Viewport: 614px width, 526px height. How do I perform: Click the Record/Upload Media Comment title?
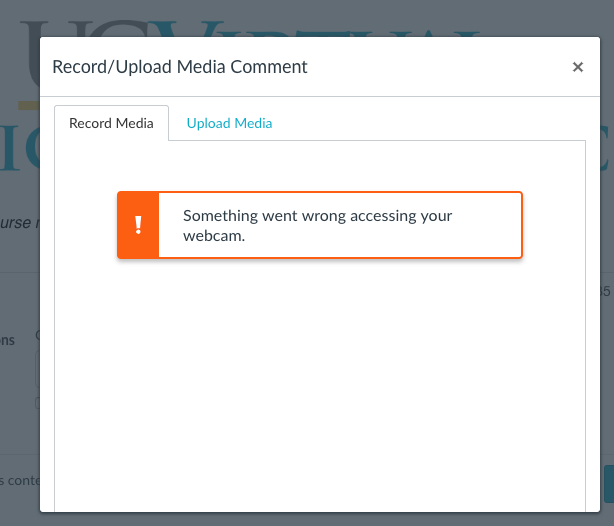180,67
